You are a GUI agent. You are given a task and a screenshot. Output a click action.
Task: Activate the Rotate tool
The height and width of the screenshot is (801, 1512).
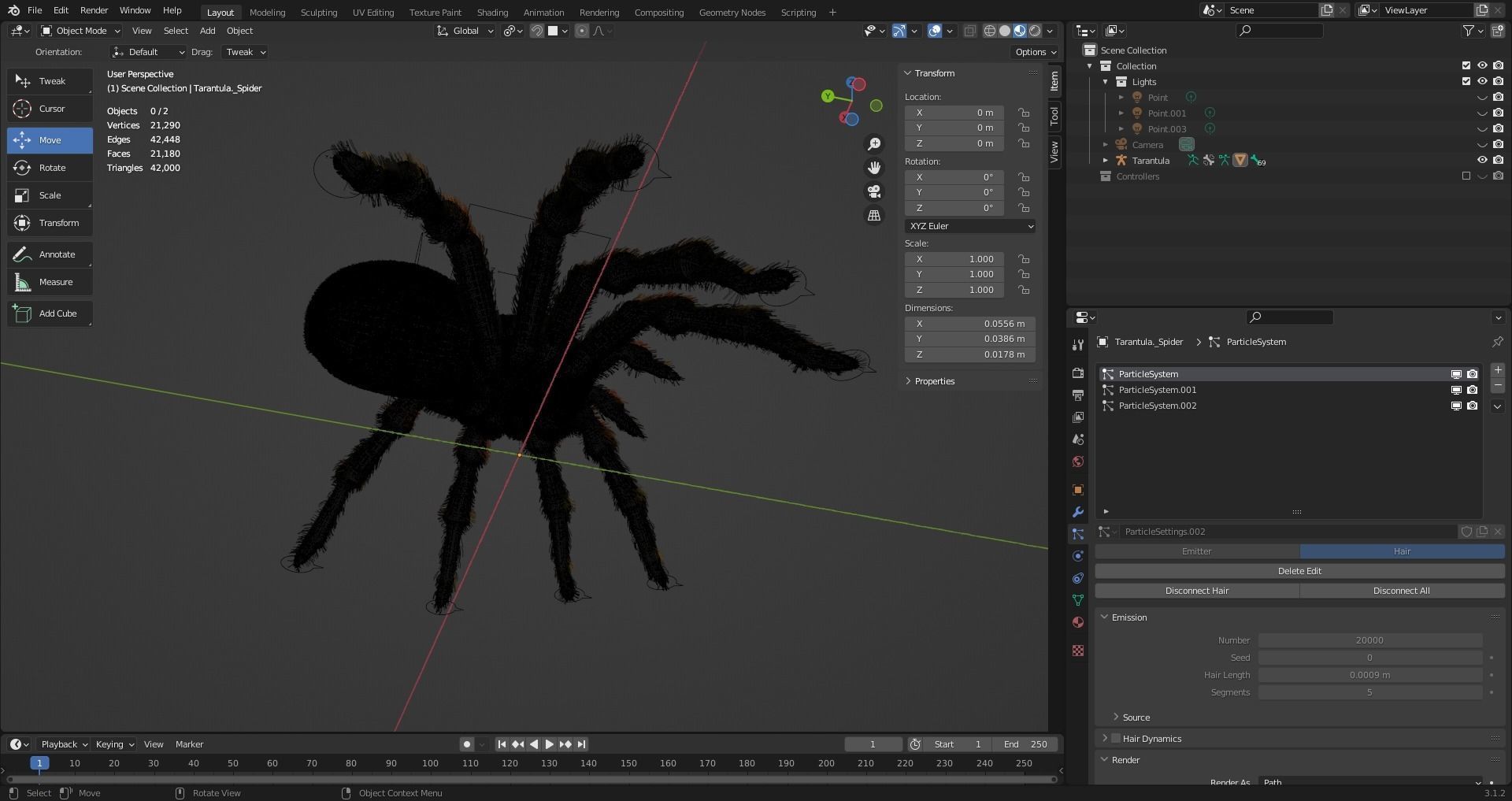(x=50, y=168)
